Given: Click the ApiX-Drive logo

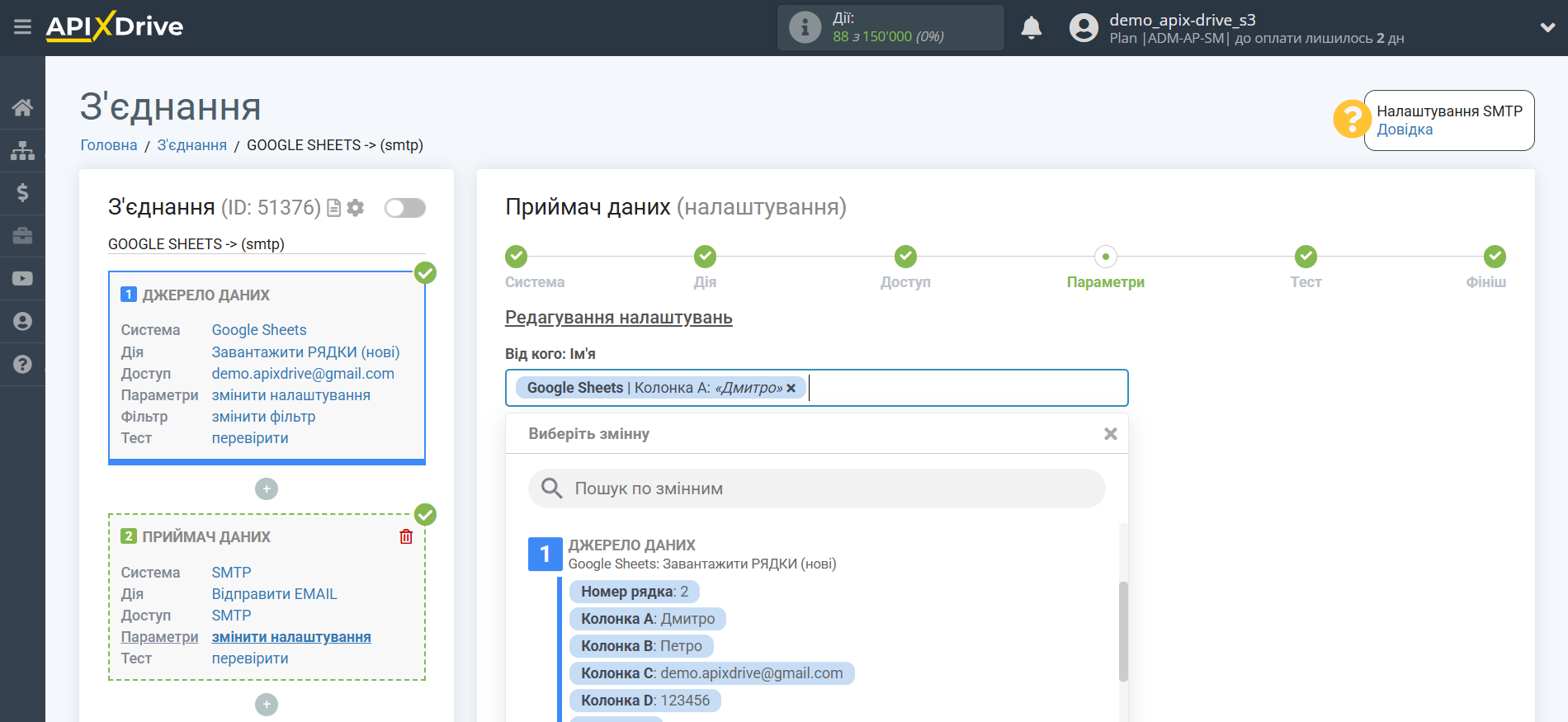Looking at the screenshot, I should tap(115, 26).
